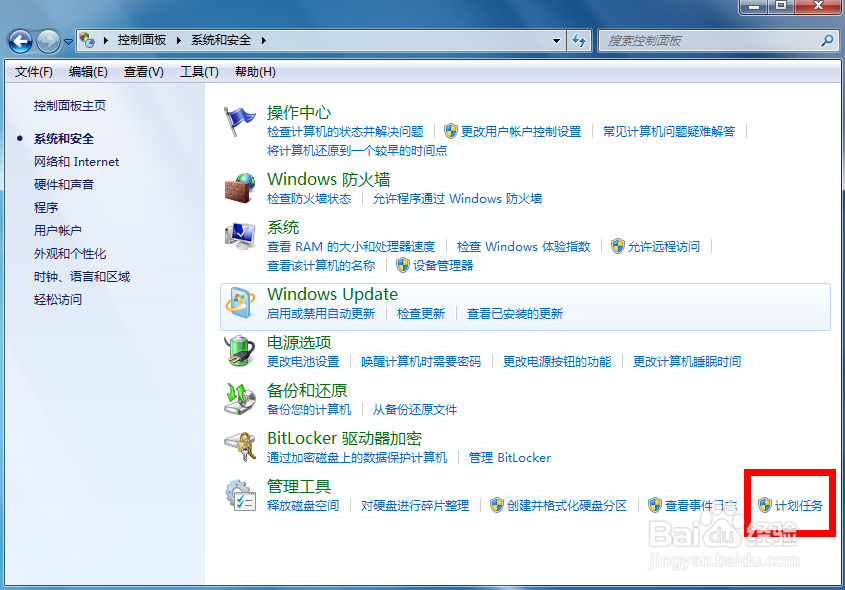Screen dimensions: 845x590
Task: Click shield icon beside 计划任务
Action: pyautogui.click(x=764, y=505)
